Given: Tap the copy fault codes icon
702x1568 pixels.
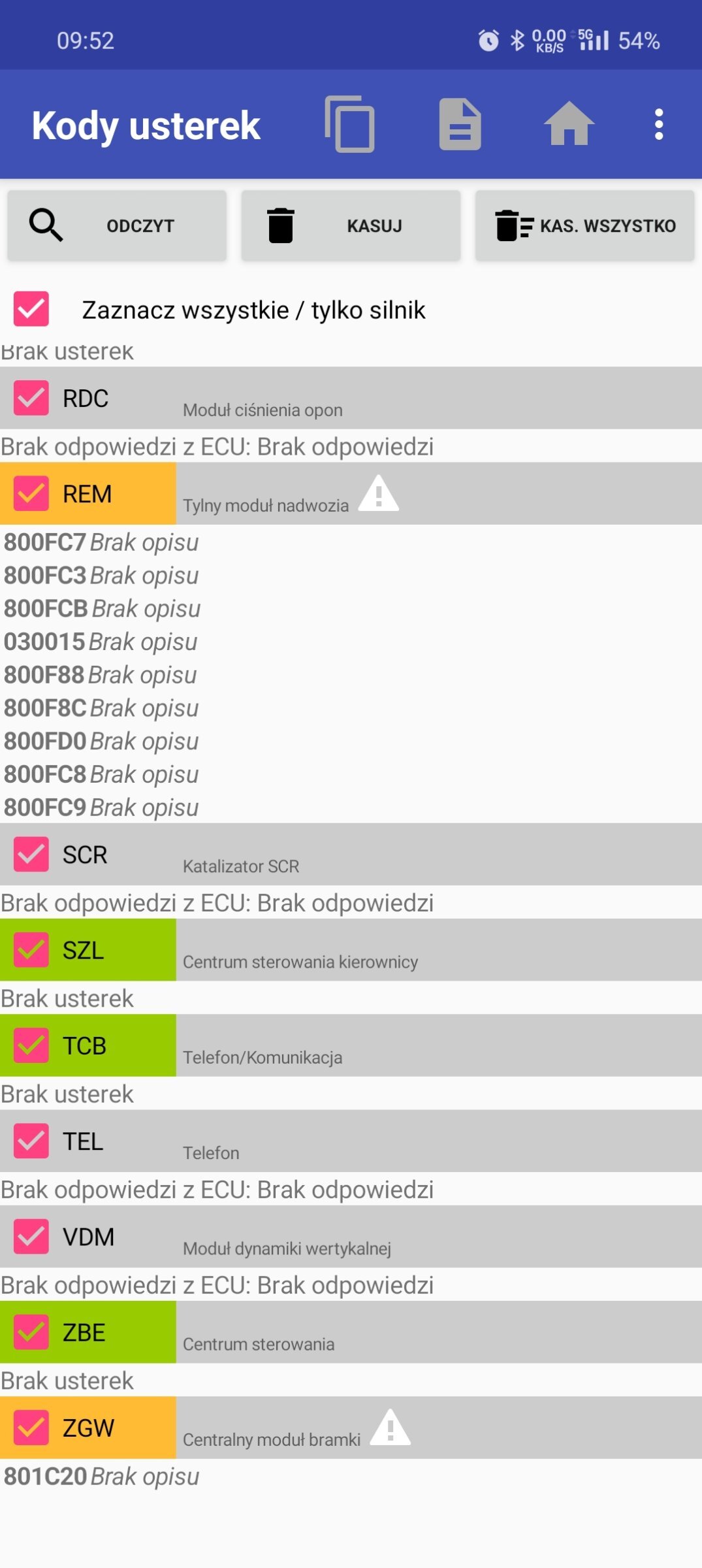Looking at the screenshot, I should (x=350, y=124).
